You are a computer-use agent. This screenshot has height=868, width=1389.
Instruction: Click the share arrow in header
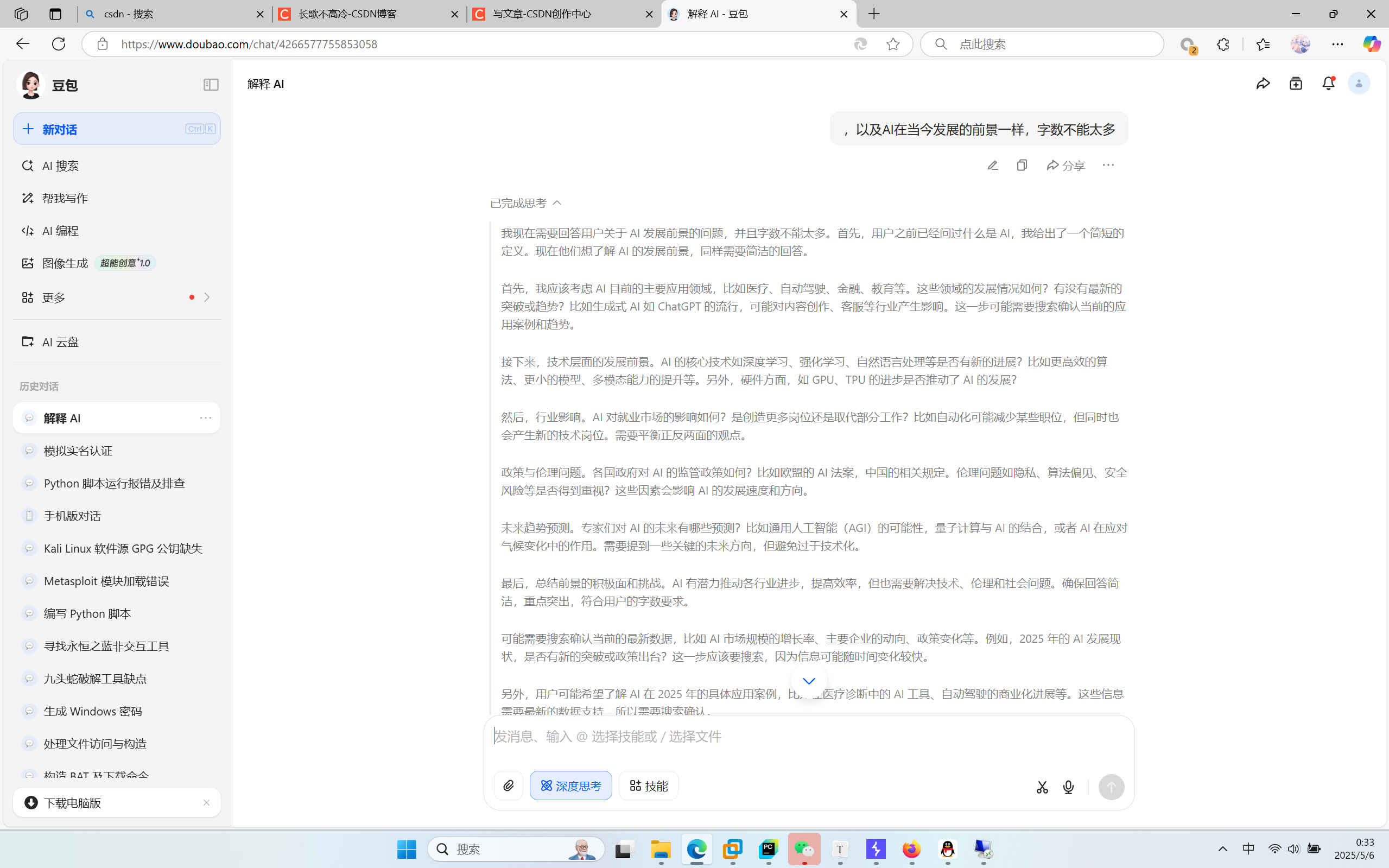[x=1263, y=84]
